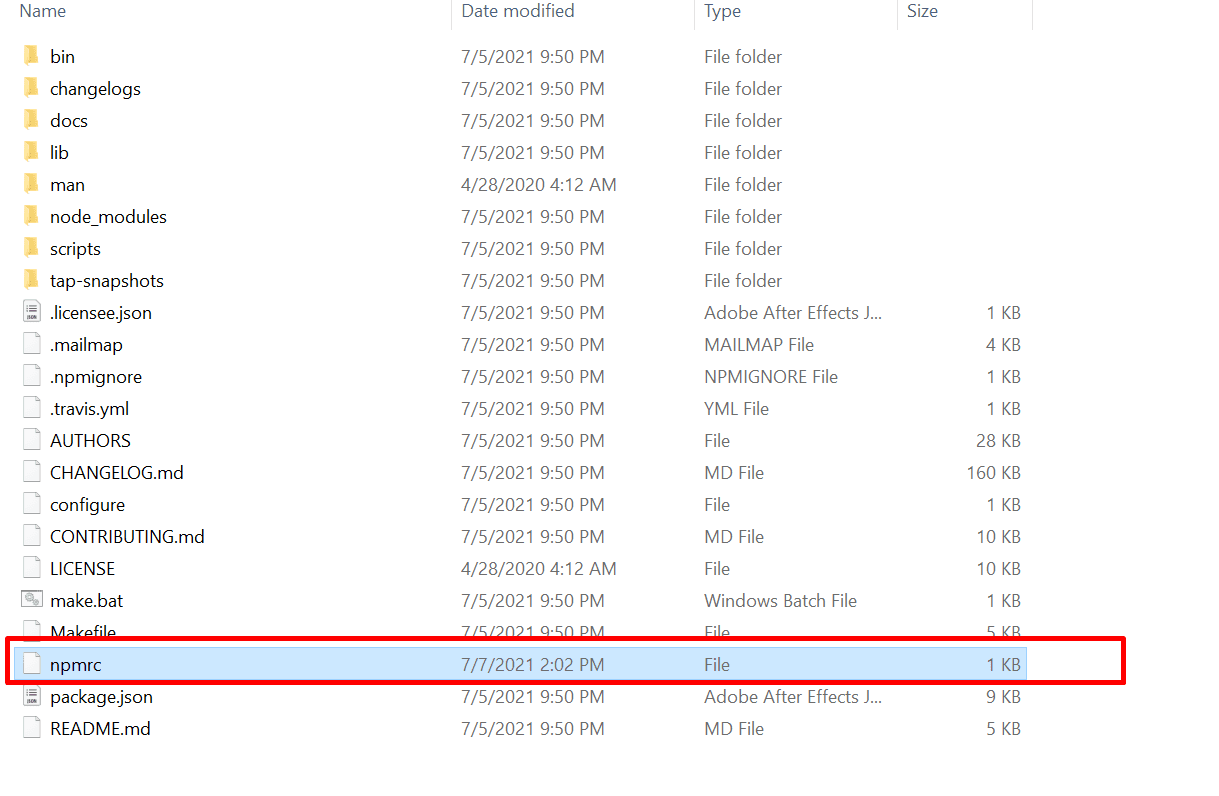Sort by the Name column header
Viewport: 1219px width, 796px height.
click(x=43, y=11)
